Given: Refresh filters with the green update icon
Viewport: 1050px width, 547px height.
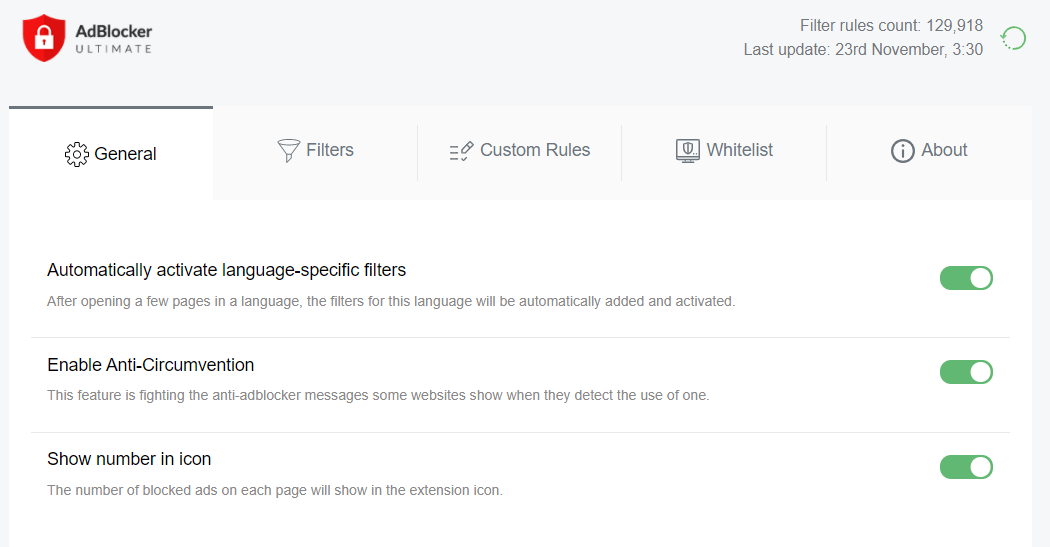Looking at the screenshot, I should tap(1013, 39).
